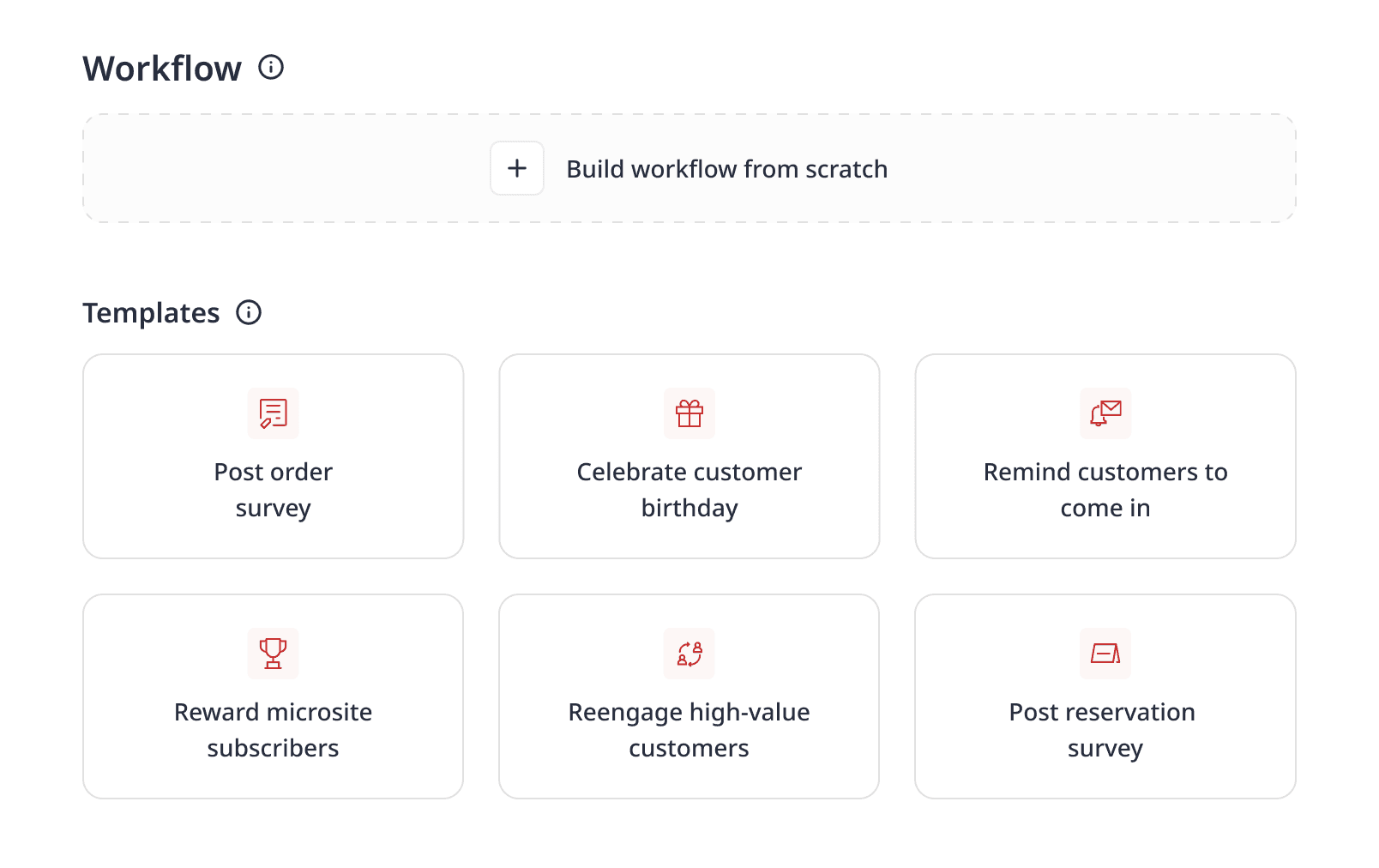Open Reward microsite subscribers template label
The width and height of the screenshot is (1379, 868).
point(274,730)
